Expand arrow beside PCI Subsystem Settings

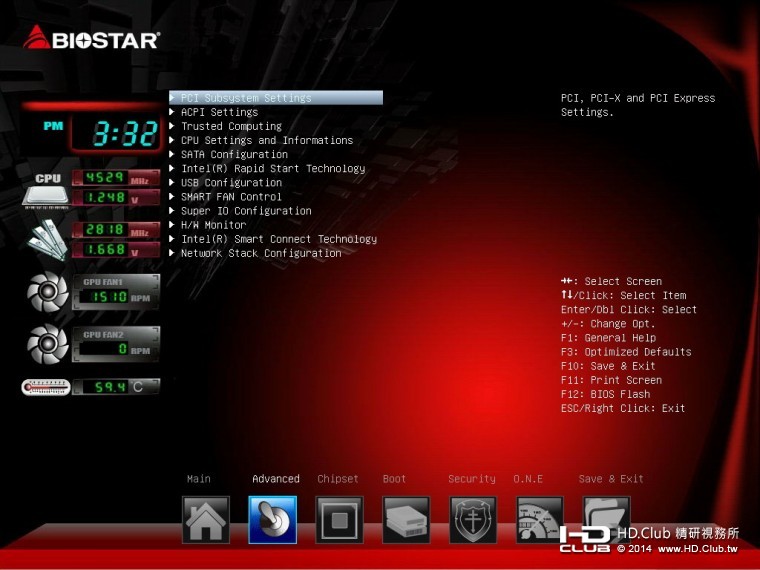point(172,97)
